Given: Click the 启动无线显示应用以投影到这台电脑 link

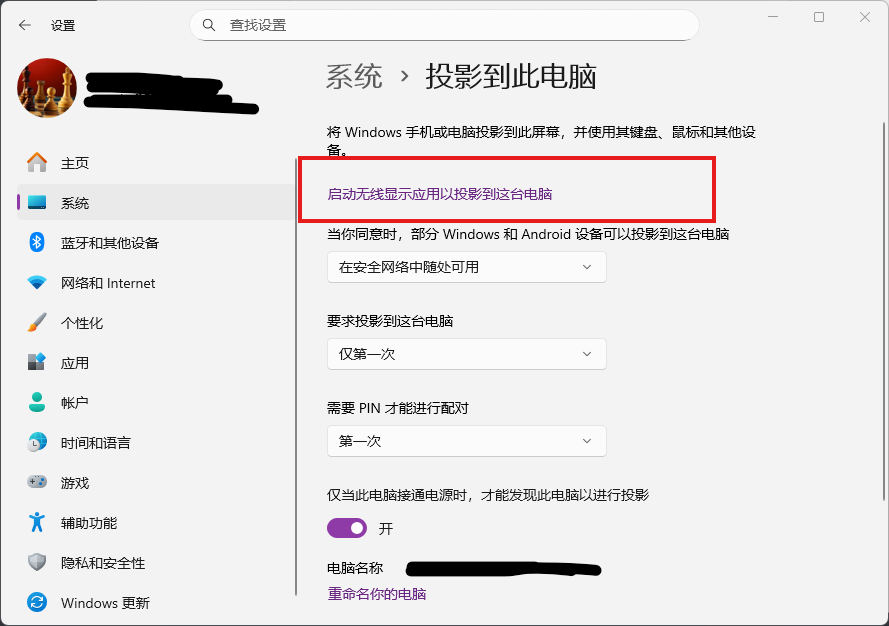Looking at the screenshot, I should pyautogui.click(x=440, y=194).
